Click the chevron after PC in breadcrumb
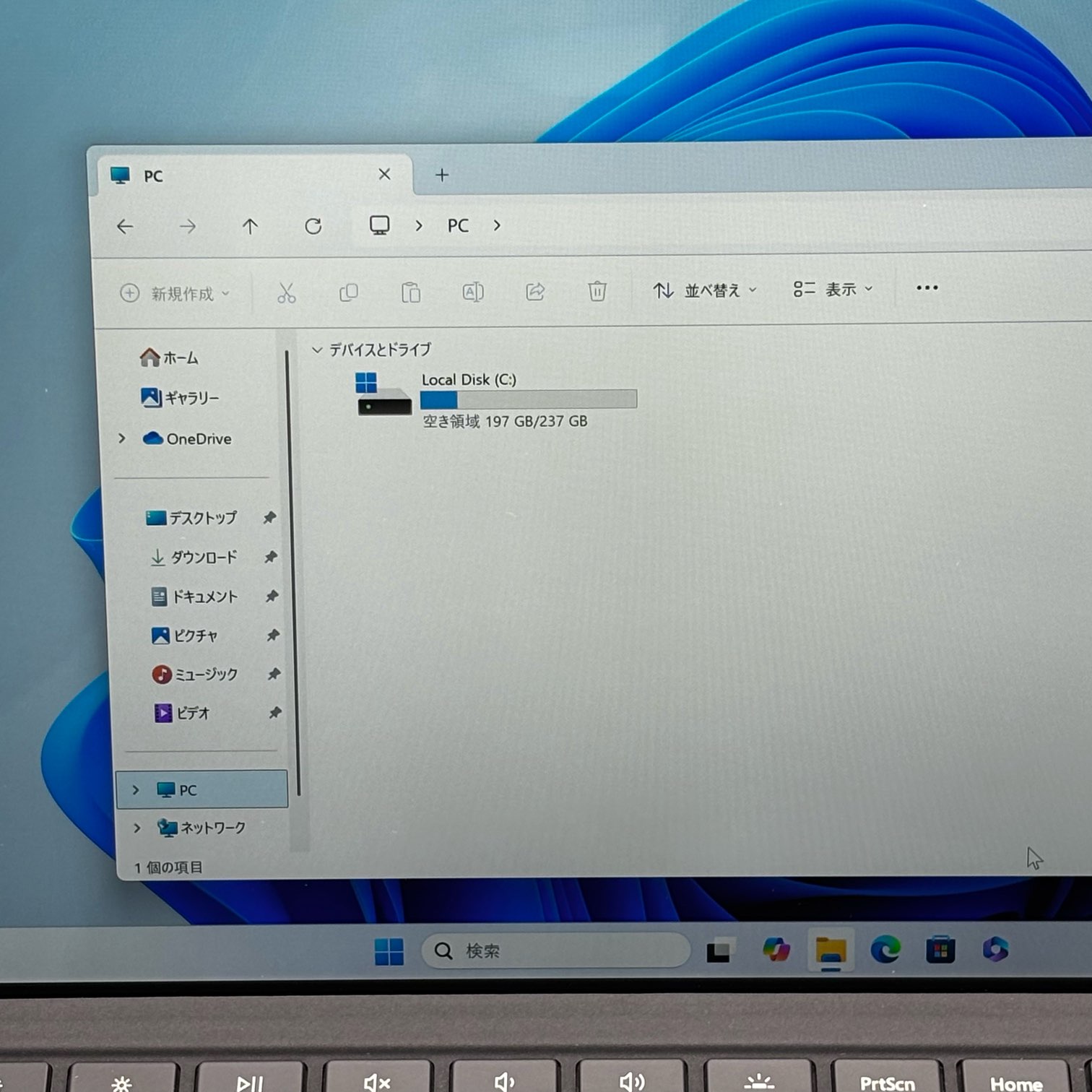The height and width of the screenshot is (1092, 1092). pos(497,225)
